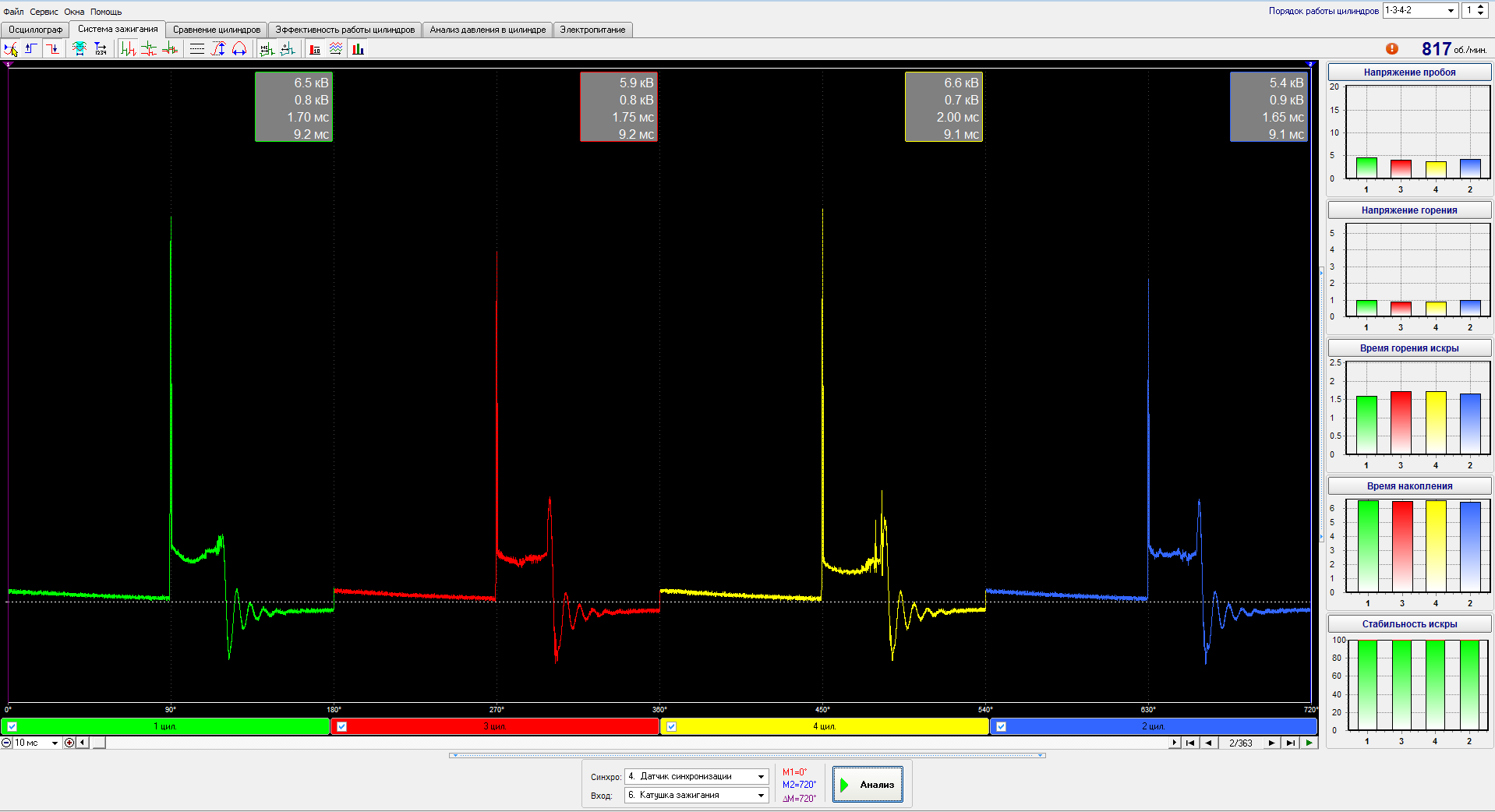Select the cursor measurement tool icon
The height and width of the screenshot is (812, 1495).
[x=11, y=49]
